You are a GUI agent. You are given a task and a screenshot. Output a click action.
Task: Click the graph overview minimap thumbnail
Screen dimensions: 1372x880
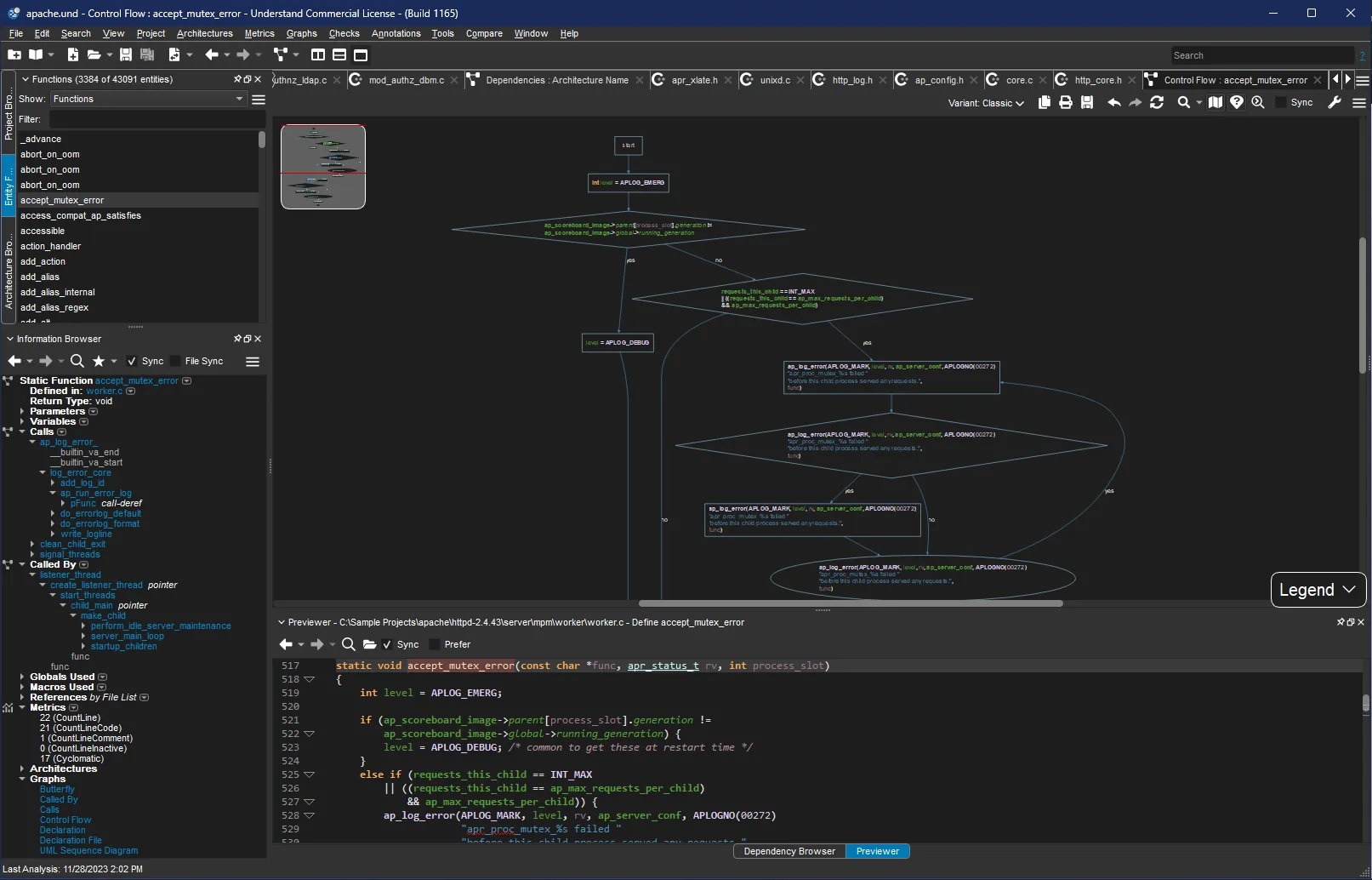[x=323, y=166]
